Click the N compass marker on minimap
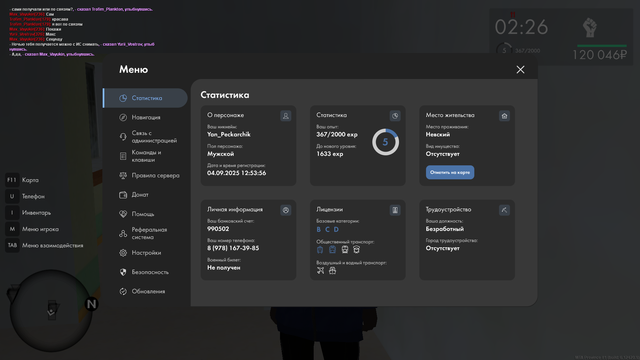640x360 pixels. coord(91,304)
